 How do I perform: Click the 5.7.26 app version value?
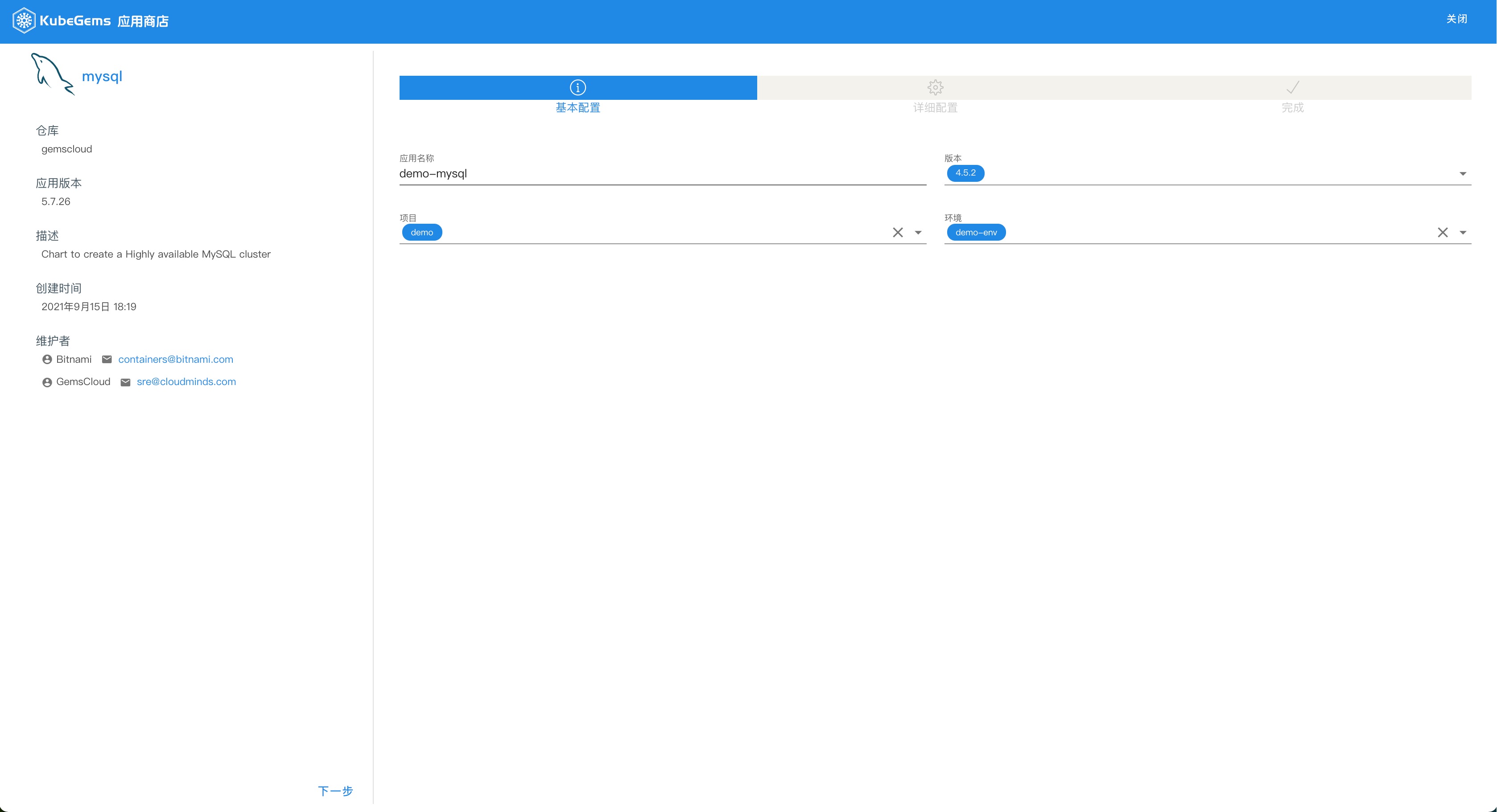point(56,201)
